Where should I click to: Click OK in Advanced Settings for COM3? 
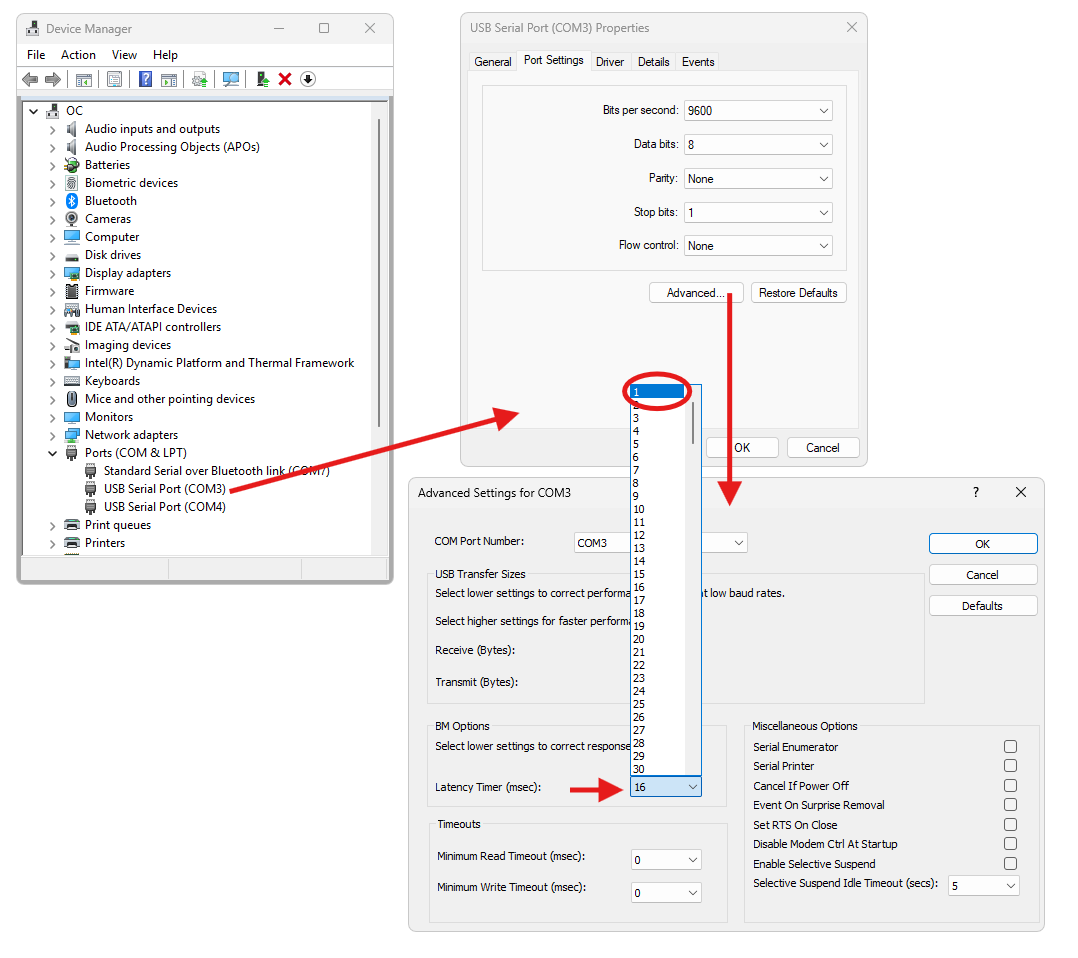(x=982, y=544)
